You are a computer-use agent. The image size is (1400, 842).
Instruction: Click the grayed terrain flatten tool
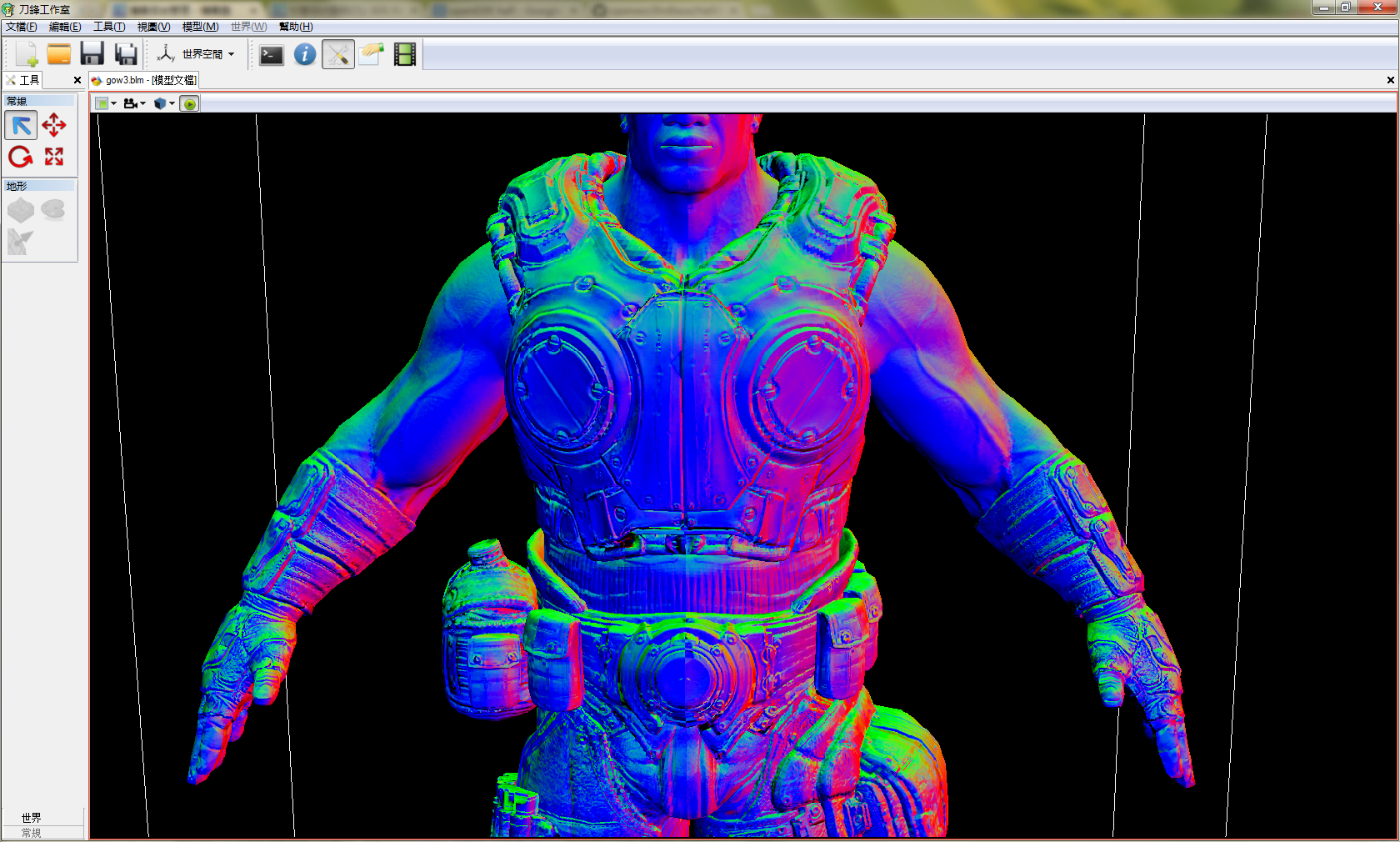(53, 211)
